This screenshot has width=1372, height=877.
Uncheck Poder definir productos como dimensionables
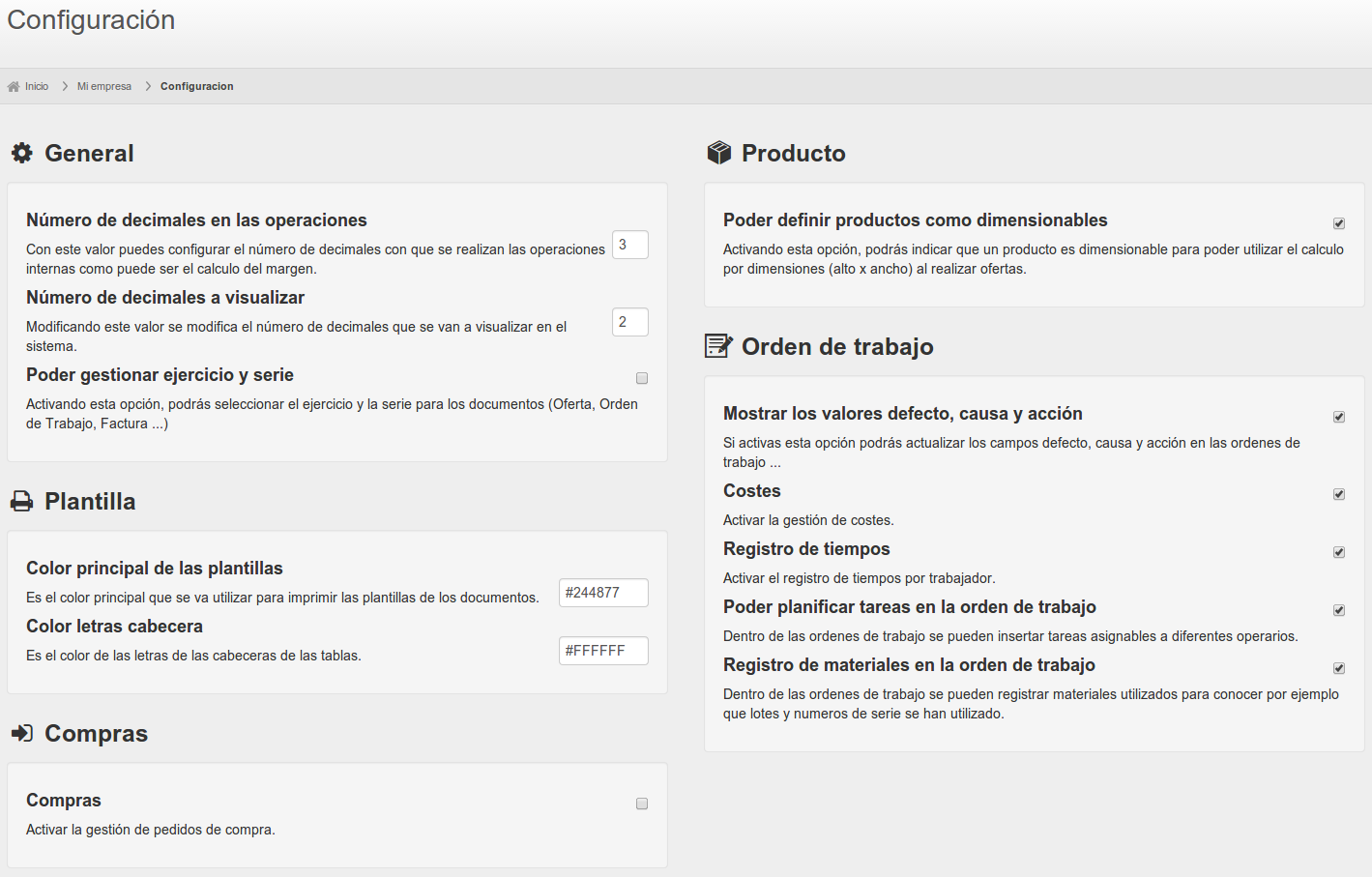1339,223
